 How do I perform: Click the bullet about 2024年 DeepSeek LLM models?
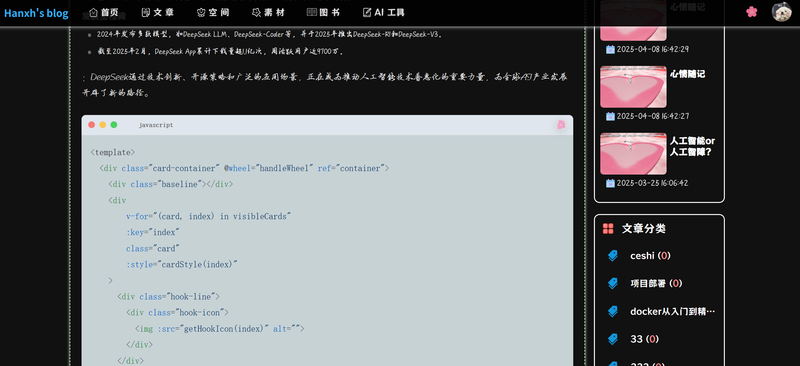270,35
